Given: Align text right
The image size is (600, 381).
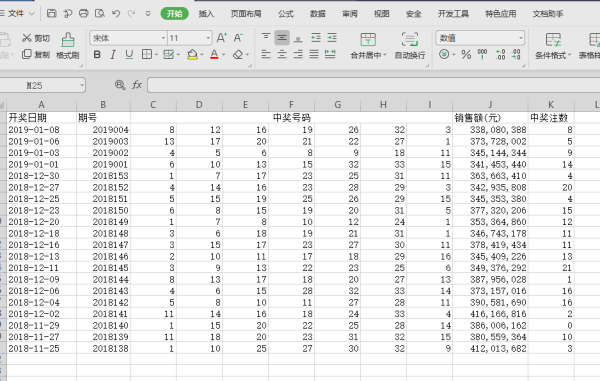Looking at the screenshot, I should pos(298,54).
